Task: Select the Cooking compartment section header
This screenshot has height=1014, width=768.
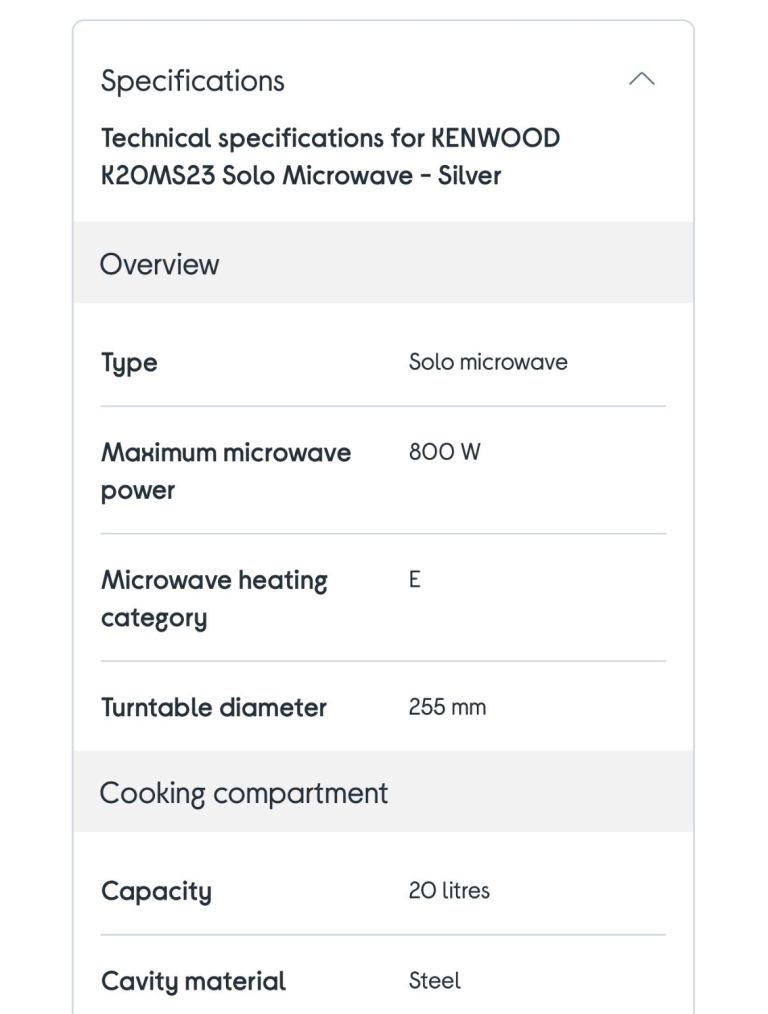Action: point(383,792)
